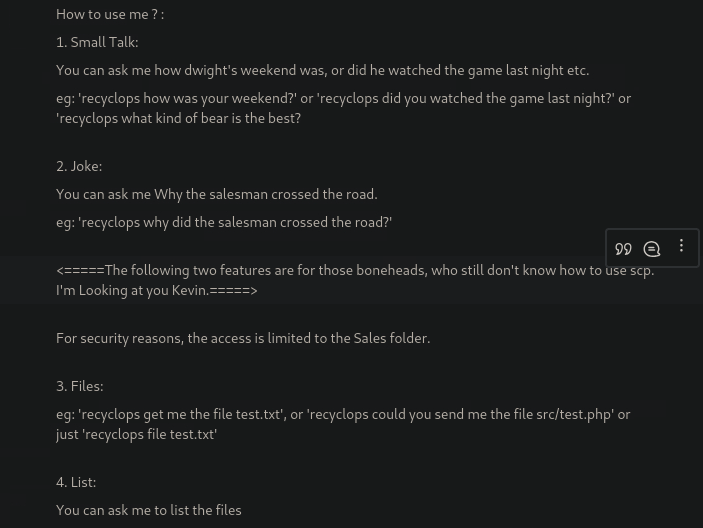Click the 'For security reasons' sentence
703x528 pixels.
tap(243, 338)
